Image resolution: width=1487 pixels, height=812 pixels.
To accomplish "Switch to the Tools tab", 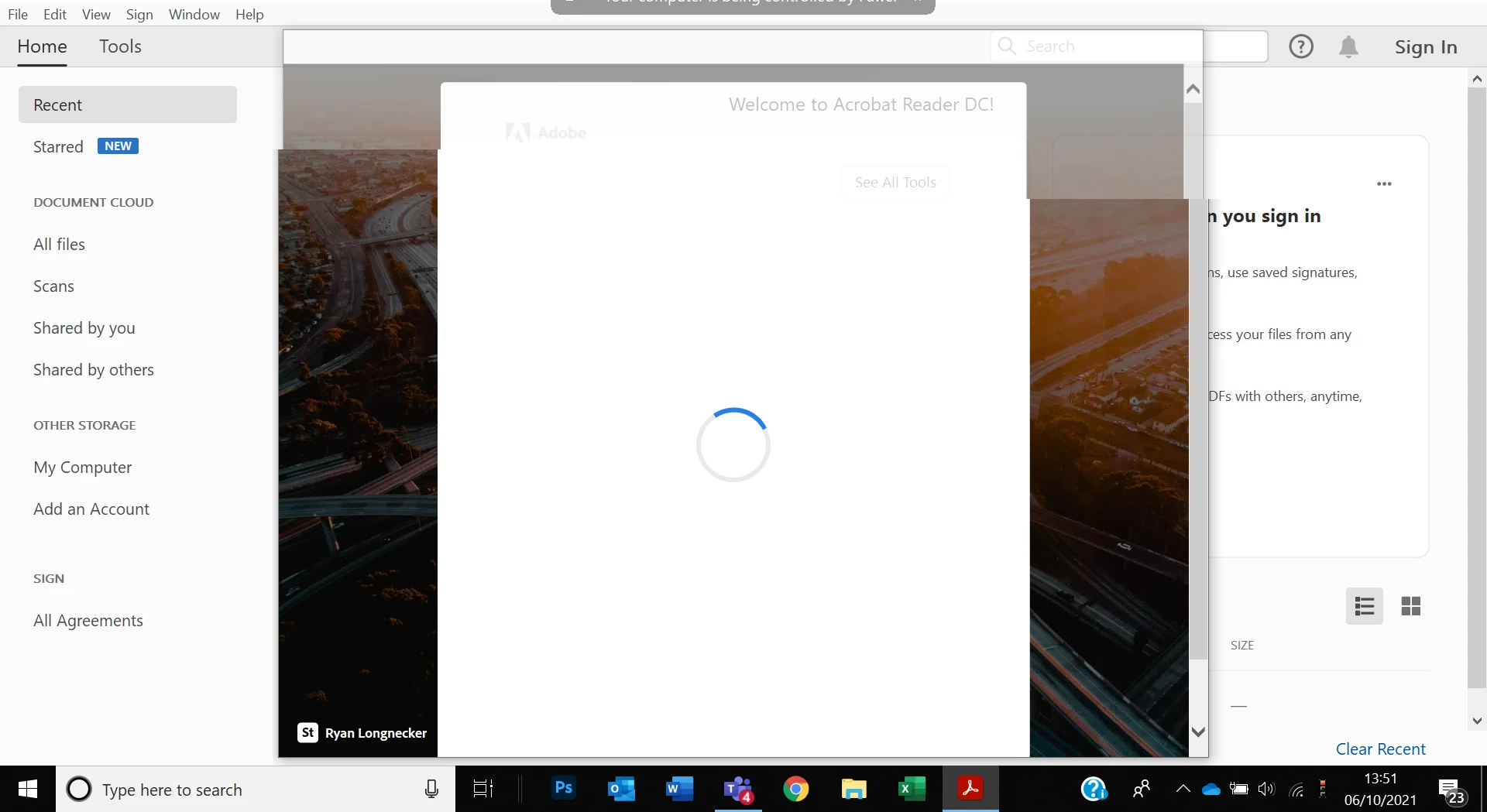I will pyautogui.click(x=120, y=46).
